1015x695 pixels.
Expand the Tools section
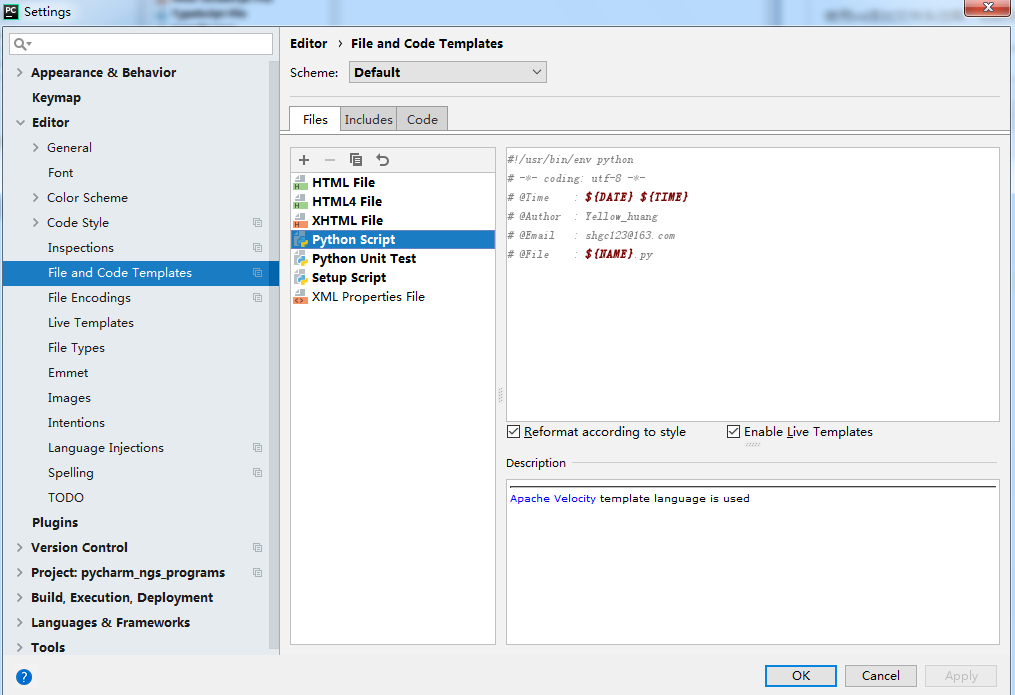19,647
